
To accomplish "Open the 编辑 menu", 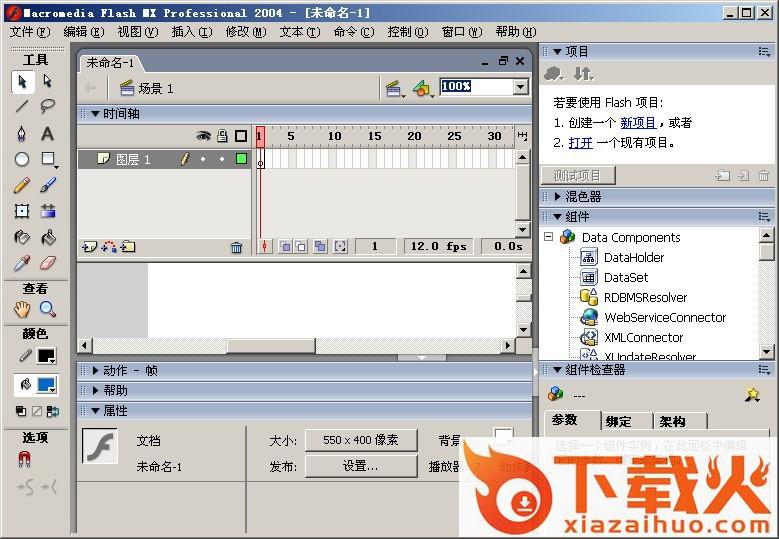I will [x=84, y=32].
